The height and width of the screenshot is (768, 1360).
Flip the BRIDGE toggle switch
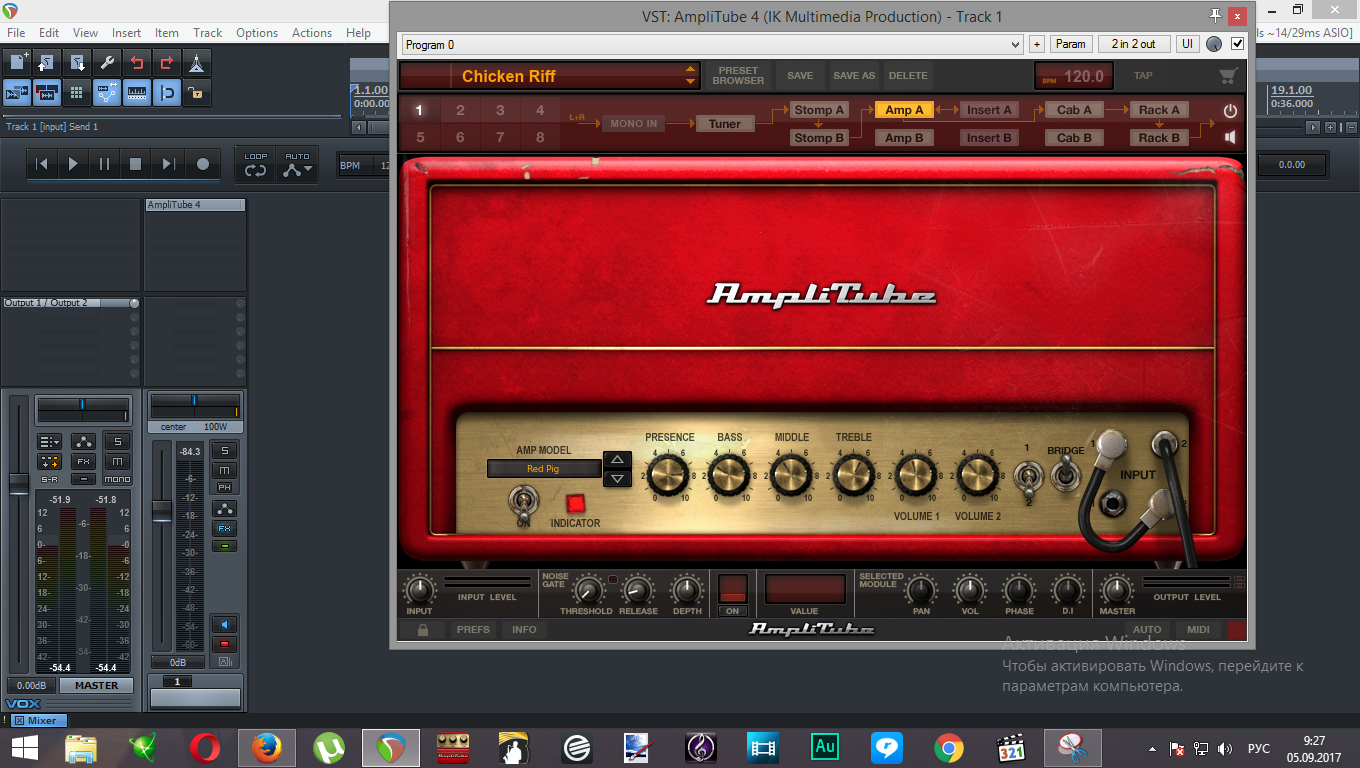pos(1065,473)
